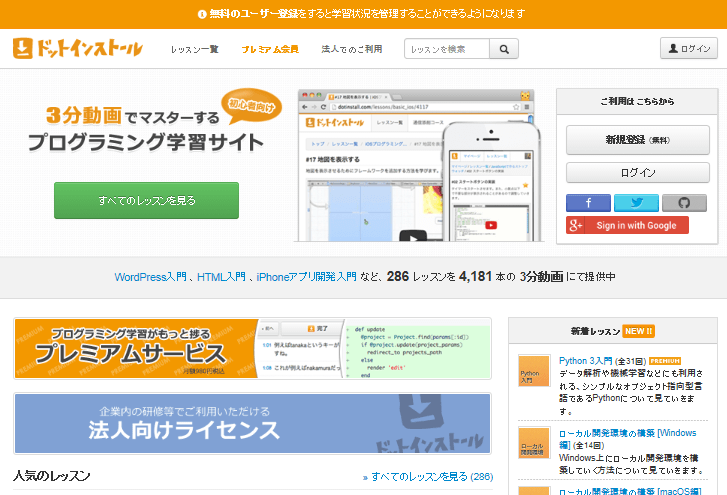Open ローカル開発環境の構築 [Windows編] link
Screen dimensions: 727x495
(x=627, y=438)
